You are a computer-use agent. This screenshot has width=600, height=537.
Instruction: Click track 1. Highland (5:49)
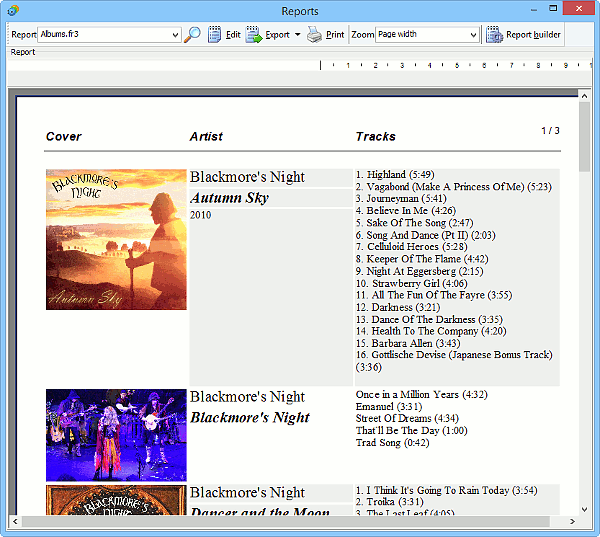tap(395, 175)
